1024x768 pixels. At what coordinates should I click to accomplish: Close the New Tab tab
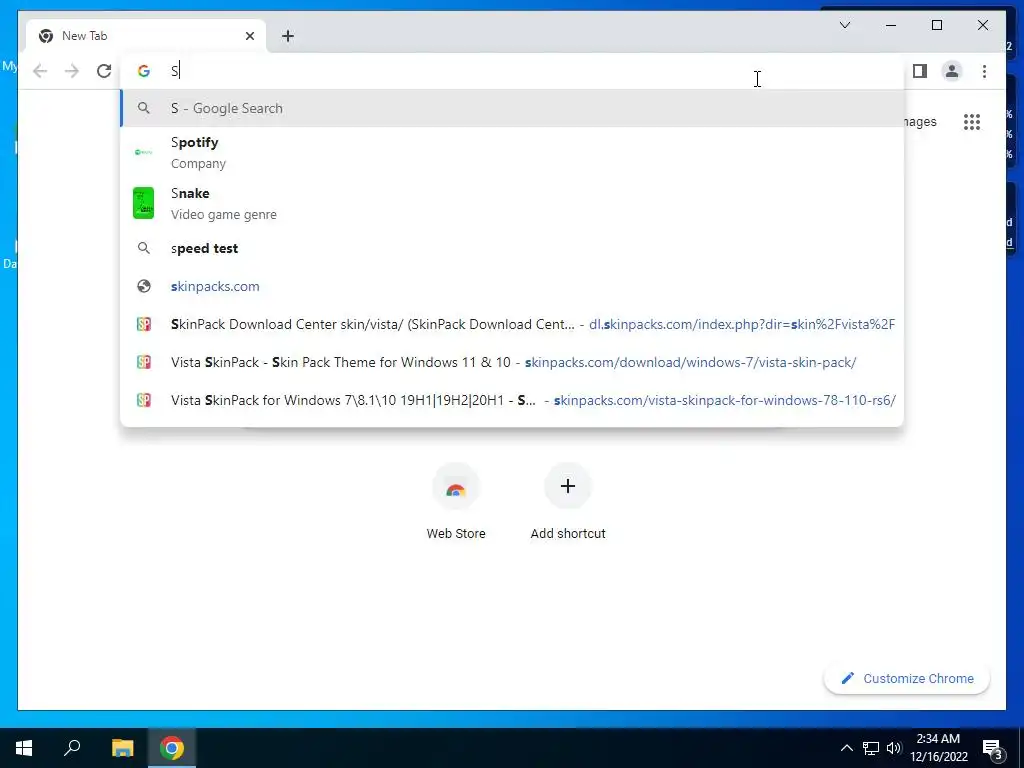tap(249, 36)
